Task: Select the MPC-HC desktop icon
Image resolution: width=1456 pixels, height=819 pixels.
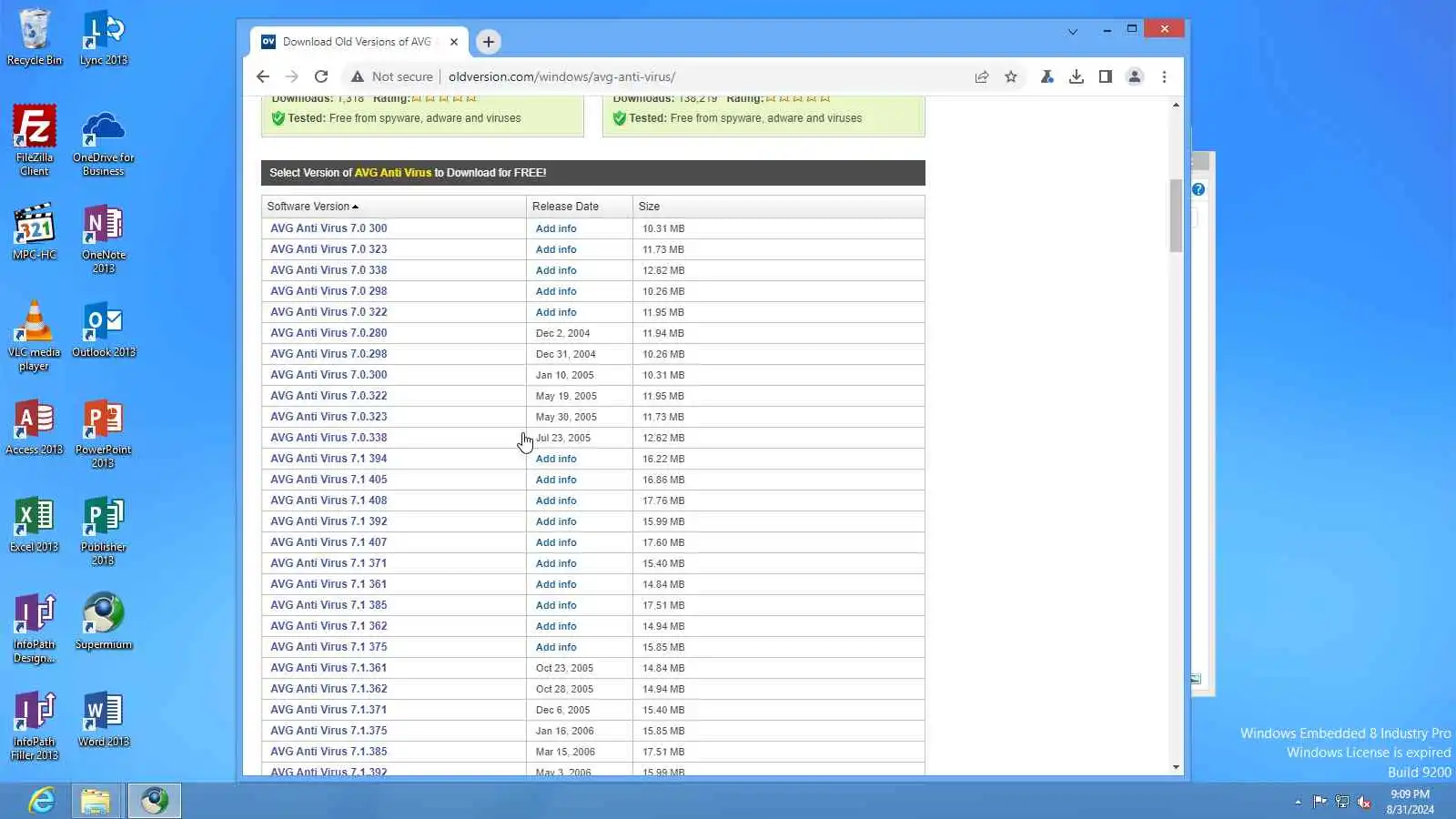Action: pos(35,231)
